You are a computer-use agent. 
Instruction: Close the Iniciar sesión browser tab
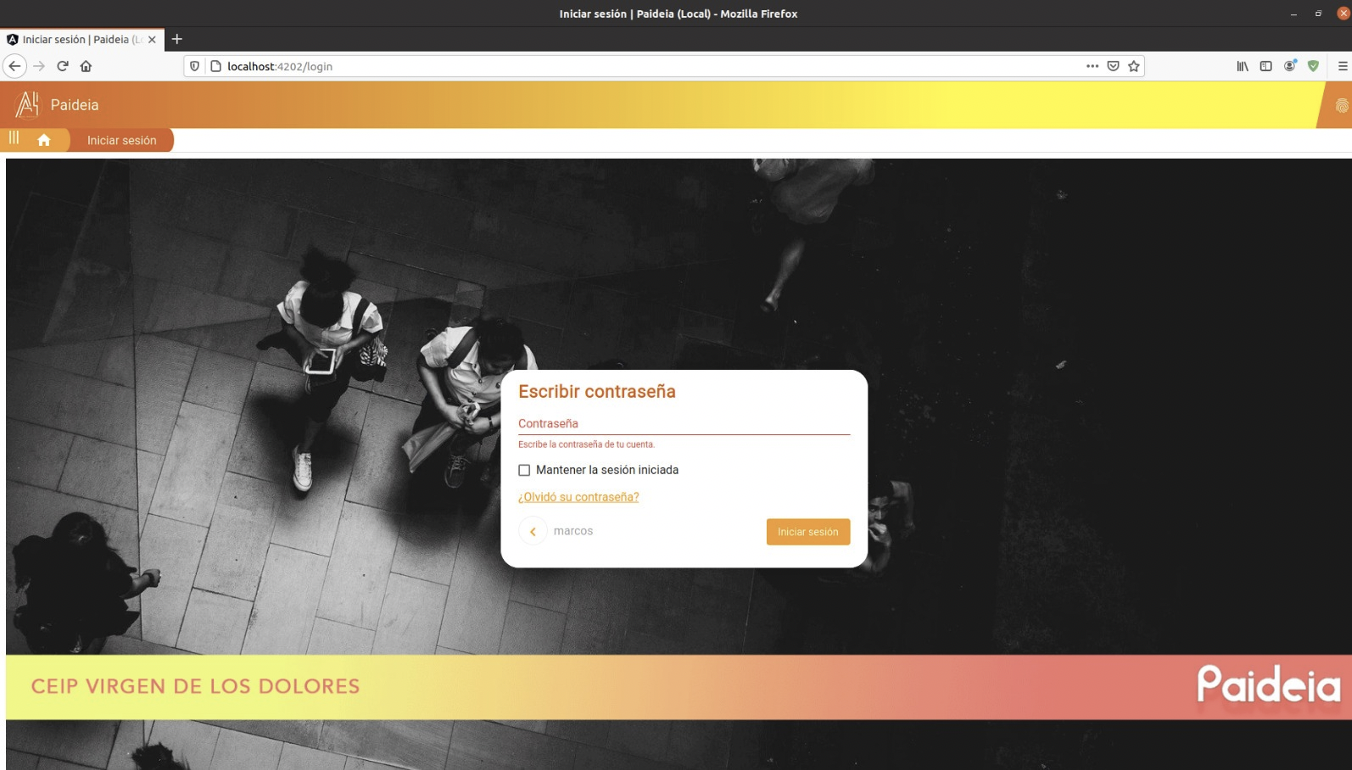pos(152,39)
